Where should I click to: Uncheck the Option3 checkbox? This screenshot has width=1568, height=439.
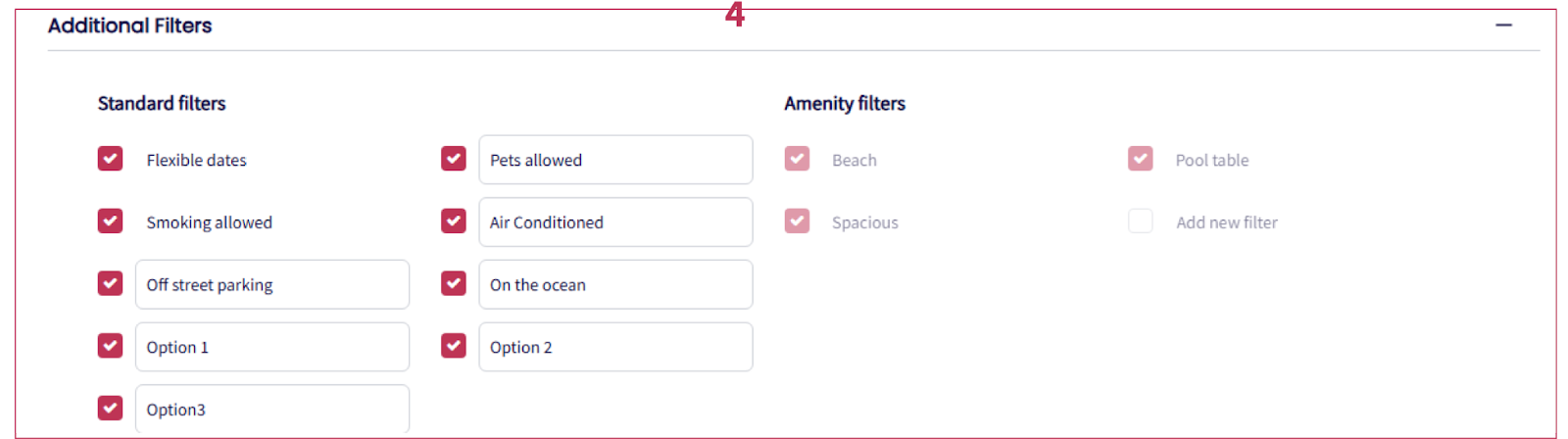pyautogui.click(x=111, y=408)
